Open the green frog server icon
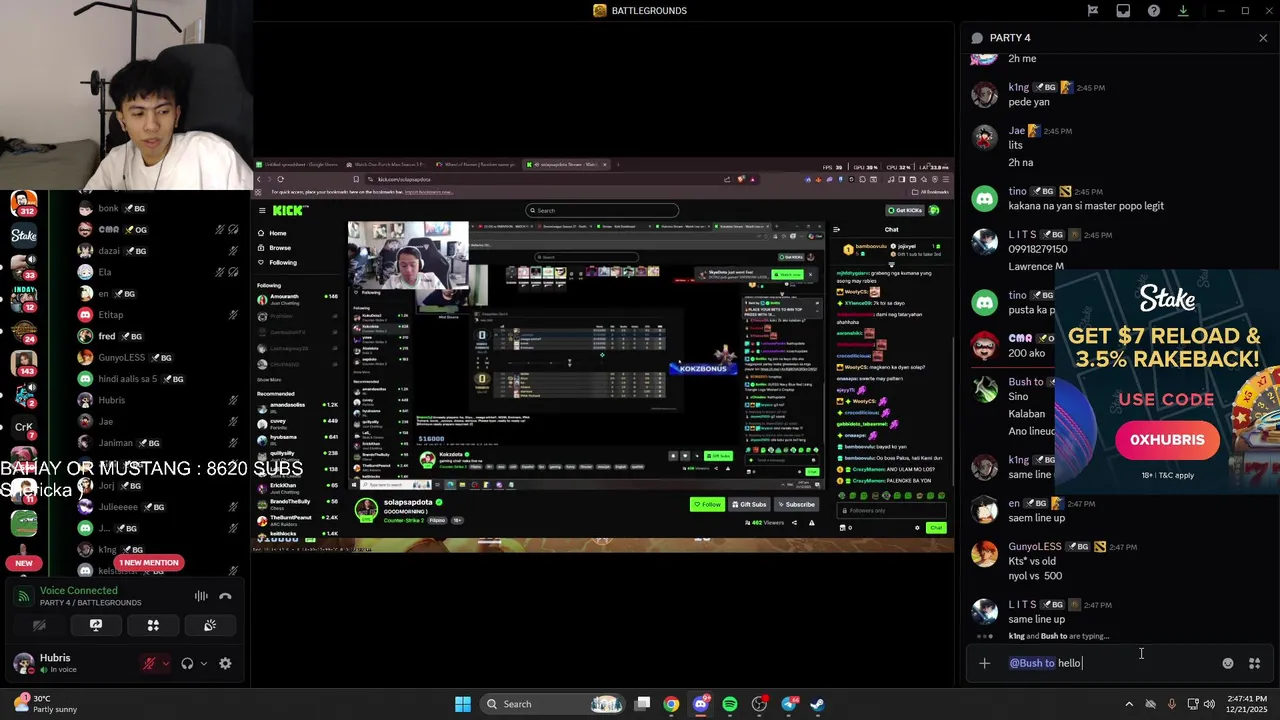Screen dimensions: 1280x720 tap(24, 523)
